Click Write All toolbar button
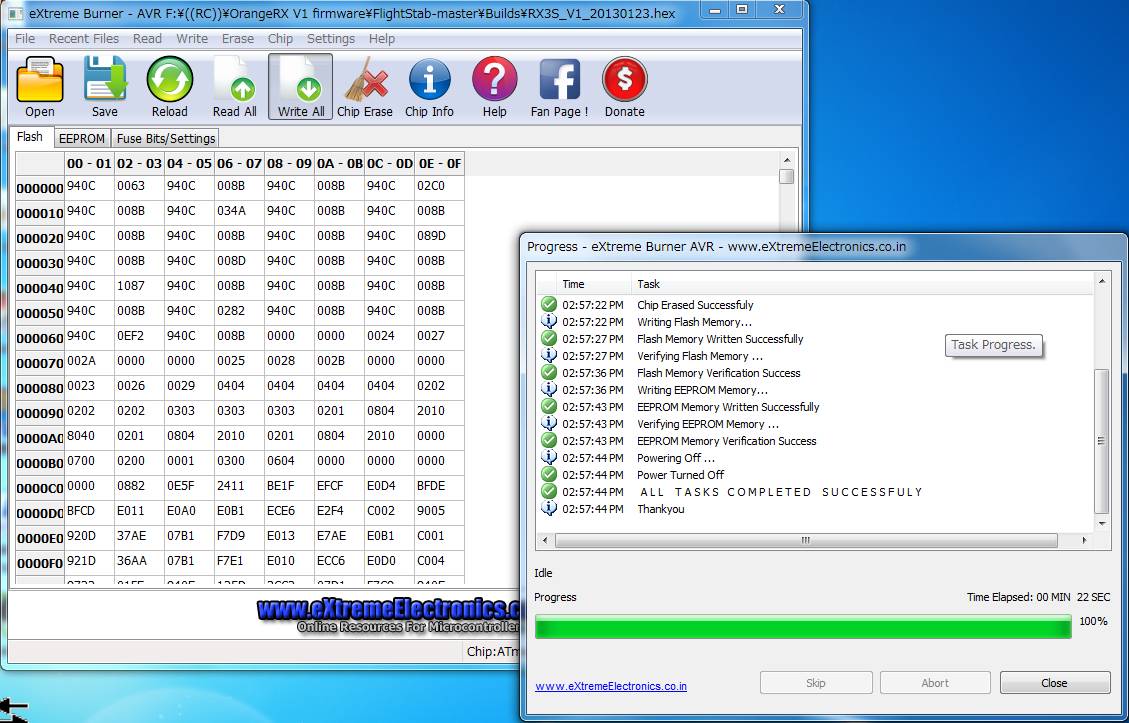Image resolution: width=1129 pixels, height=723 pixels. click(301, 86)
